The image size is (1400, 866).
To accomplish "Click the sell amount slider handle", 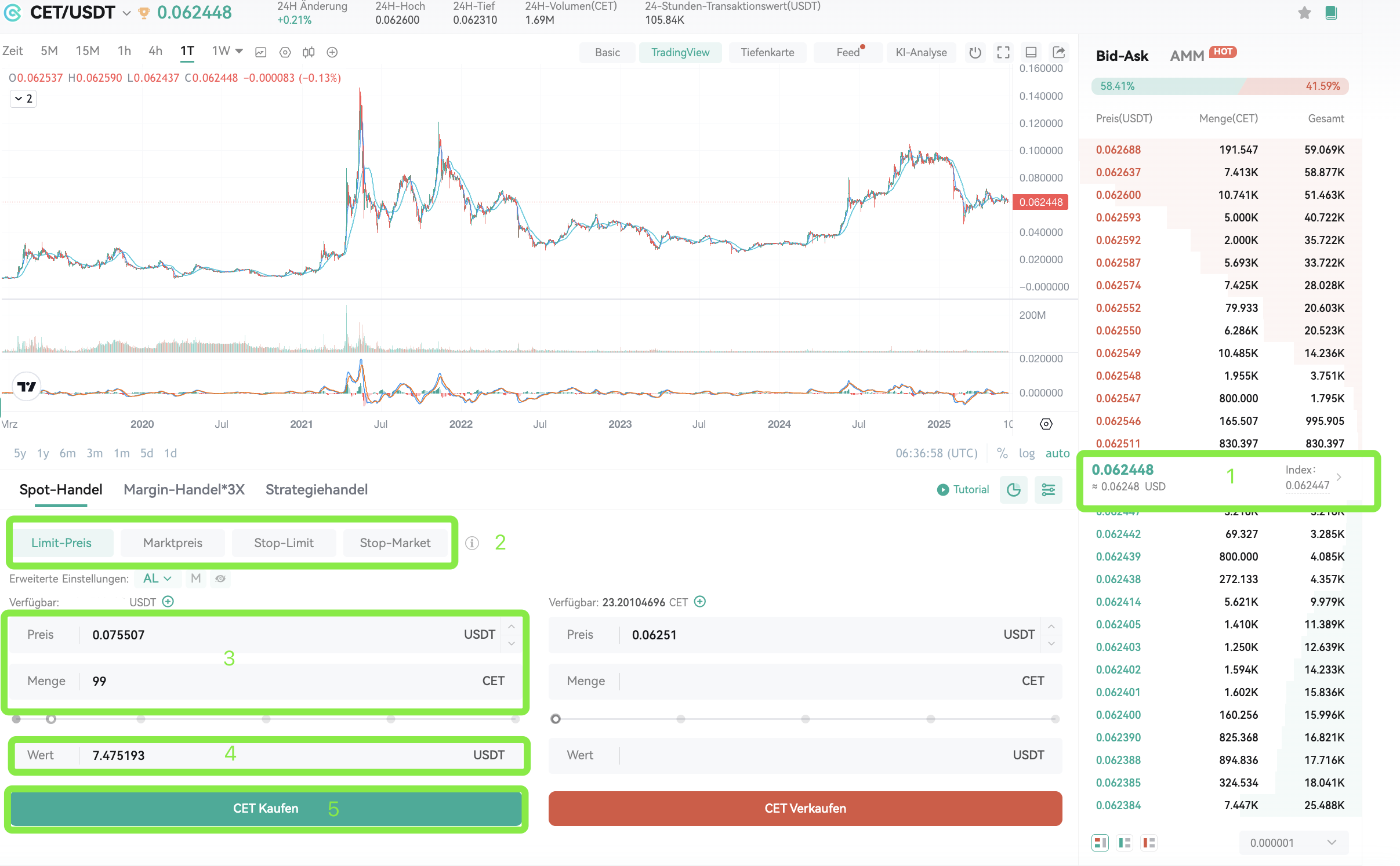I will pos(556,719).
